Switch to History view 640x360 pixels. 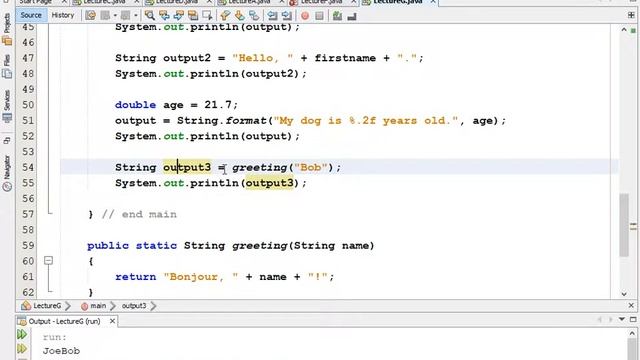coord(63,16)
